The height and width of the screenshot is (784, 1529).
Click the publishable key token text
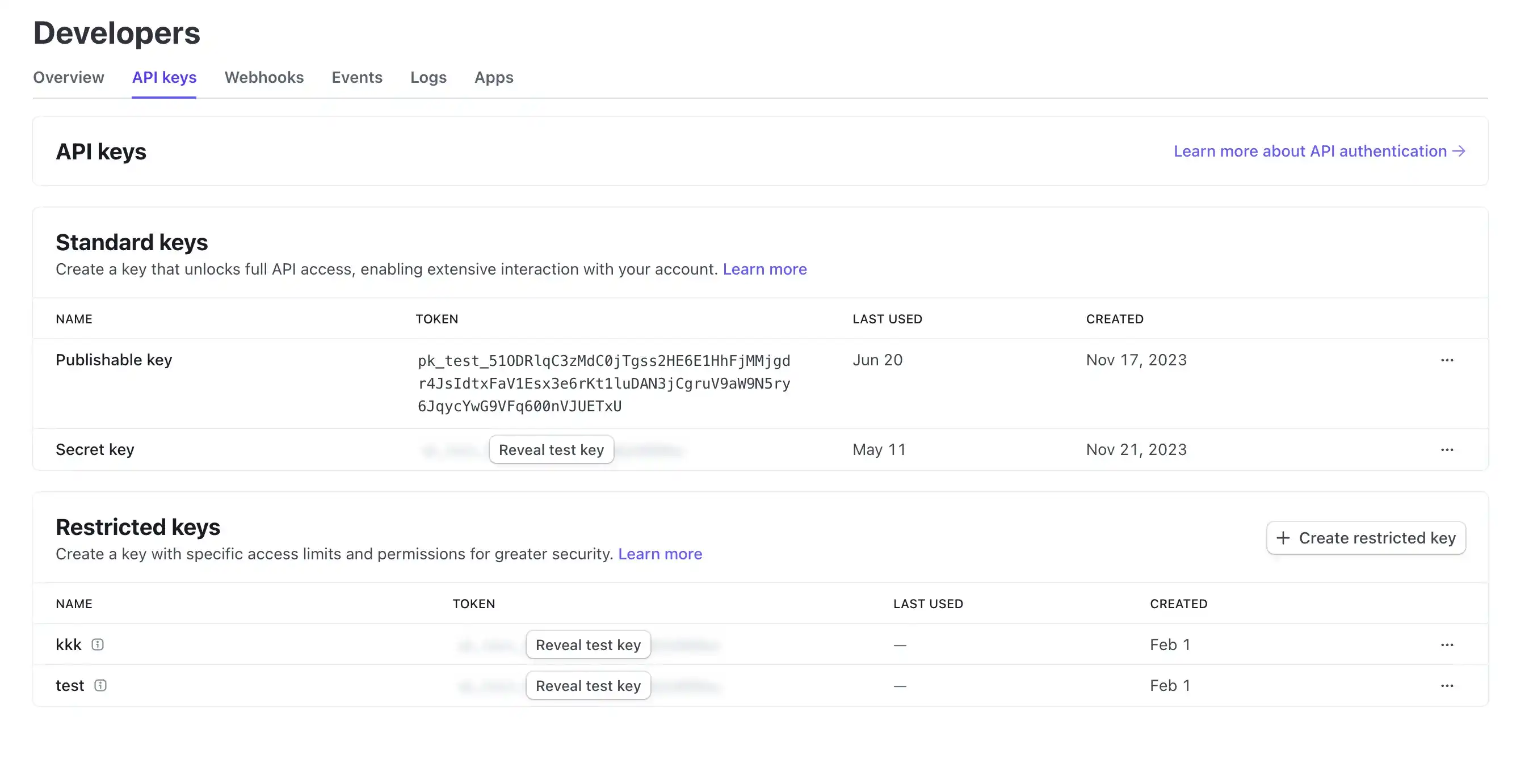click(x=603, y=383)
